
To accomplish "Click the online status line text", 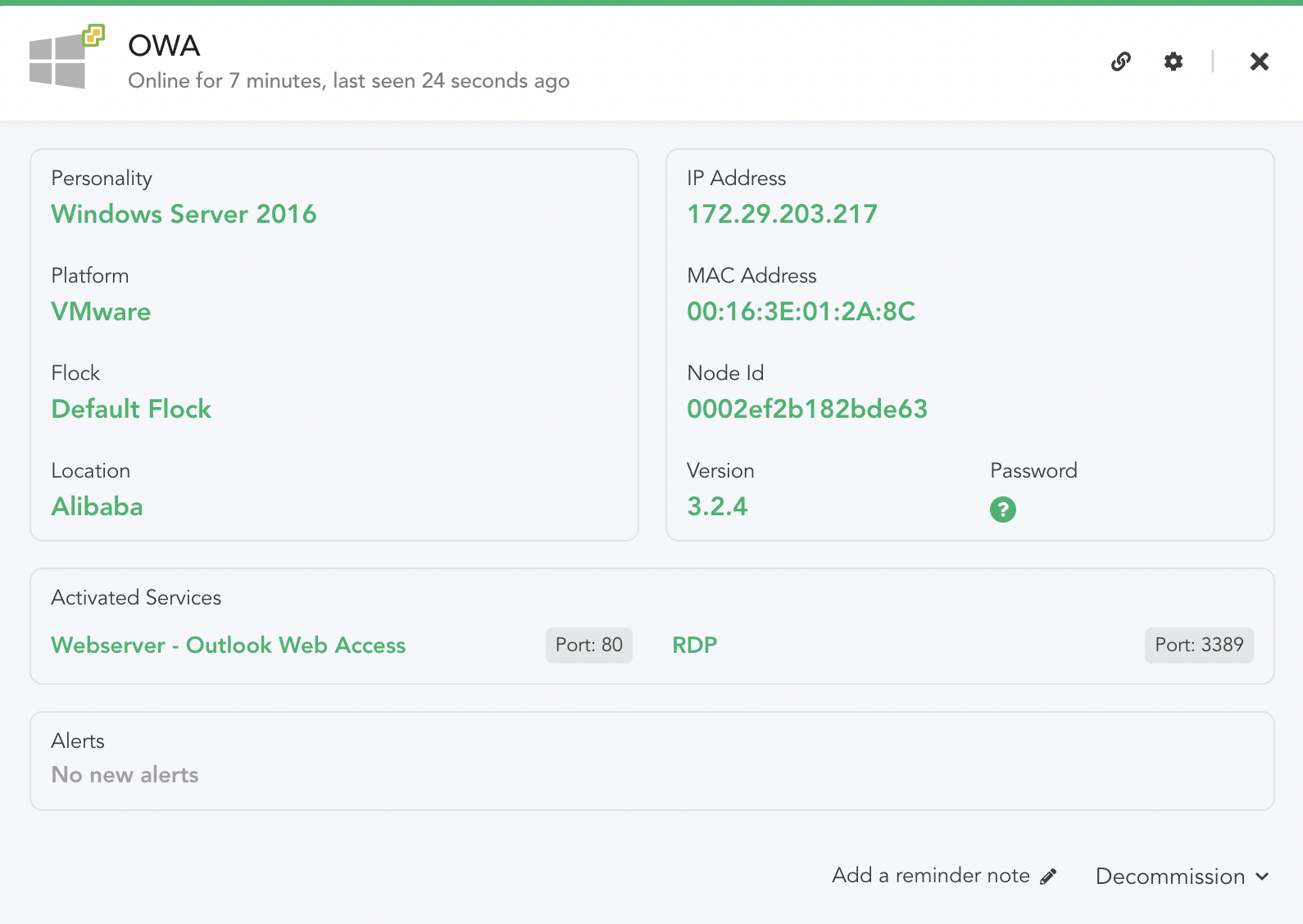I will coord(348,81).
